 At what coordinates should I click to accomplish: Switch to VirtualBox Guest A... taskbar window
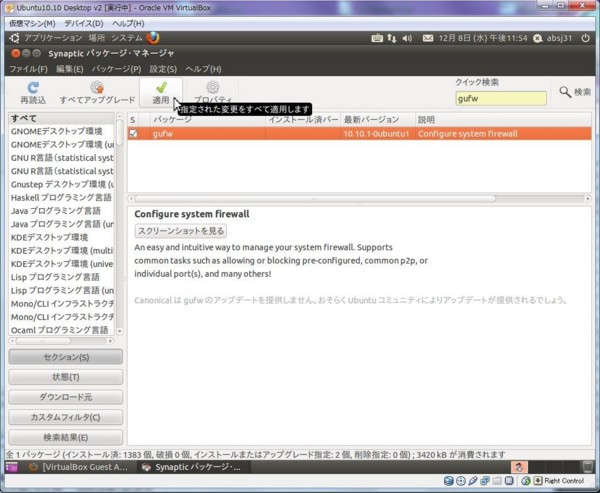(79, 467)
